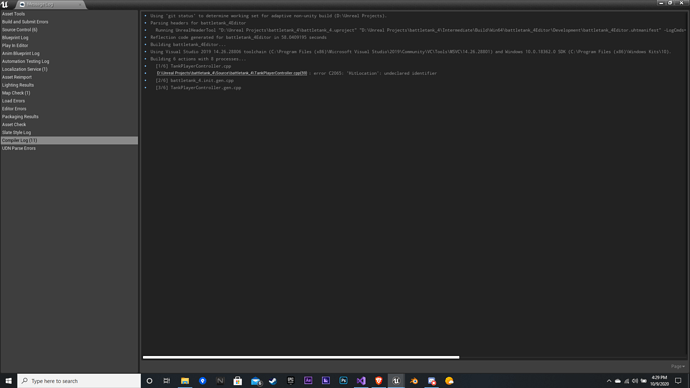Switch to the Message Log tab
Screen dimensions: 690x388
51,4
